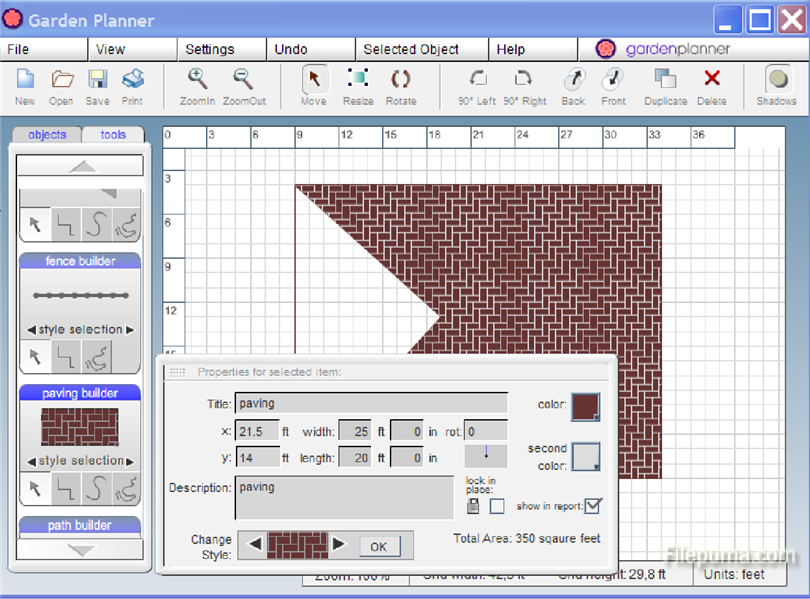Screen dimensions: 810x599
Task: Click the ZoomIn magnifier icon
Action: pyautogui.click(x=197, y=80)
